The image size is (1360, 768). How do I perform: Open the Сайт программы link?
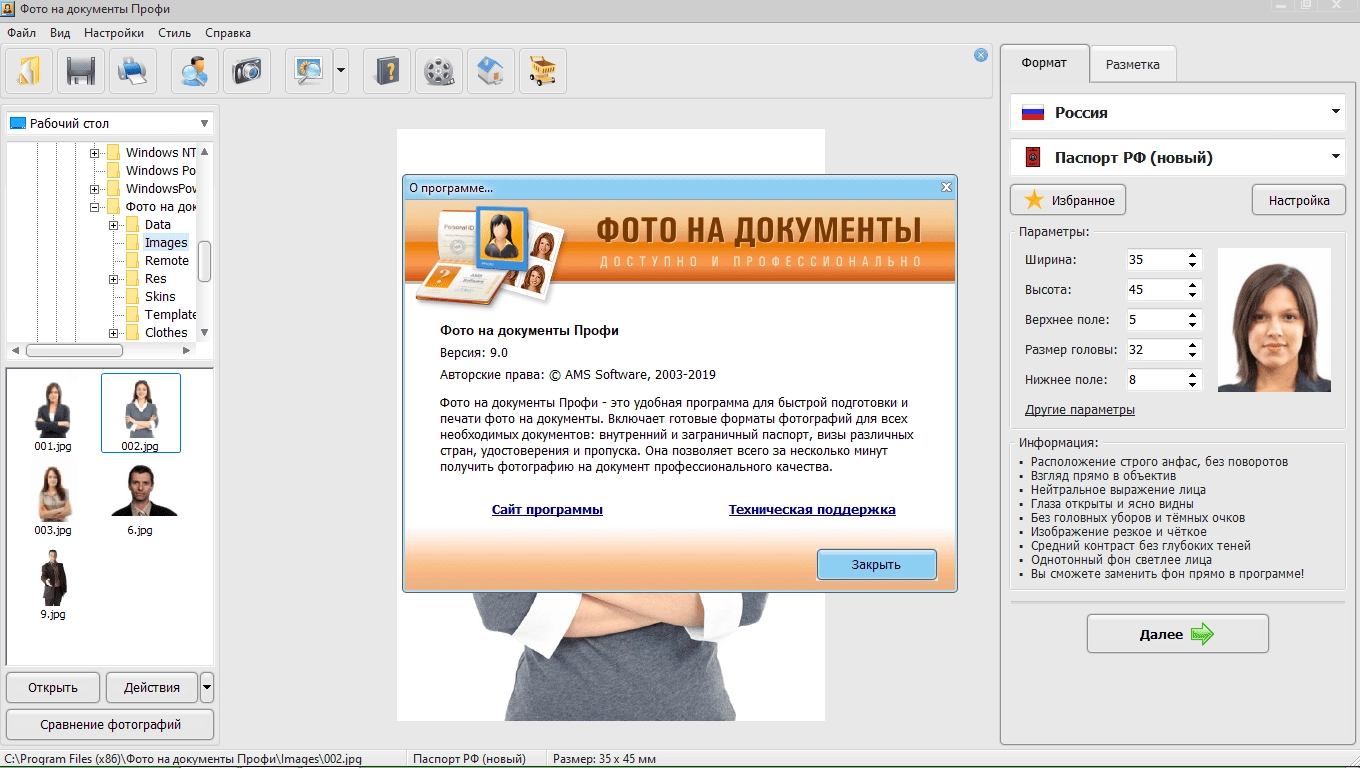point(547,509)
